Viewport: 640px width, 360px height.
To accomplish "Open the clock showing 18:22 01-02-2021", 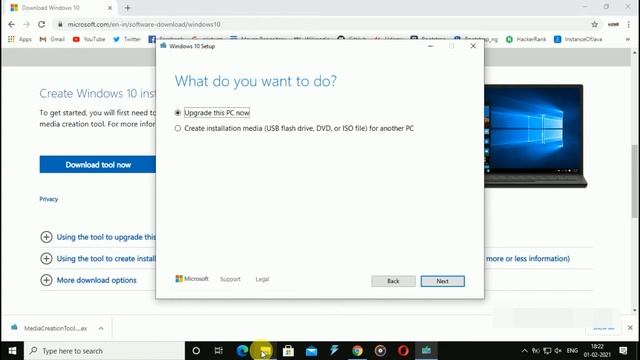I will point(597,351).
